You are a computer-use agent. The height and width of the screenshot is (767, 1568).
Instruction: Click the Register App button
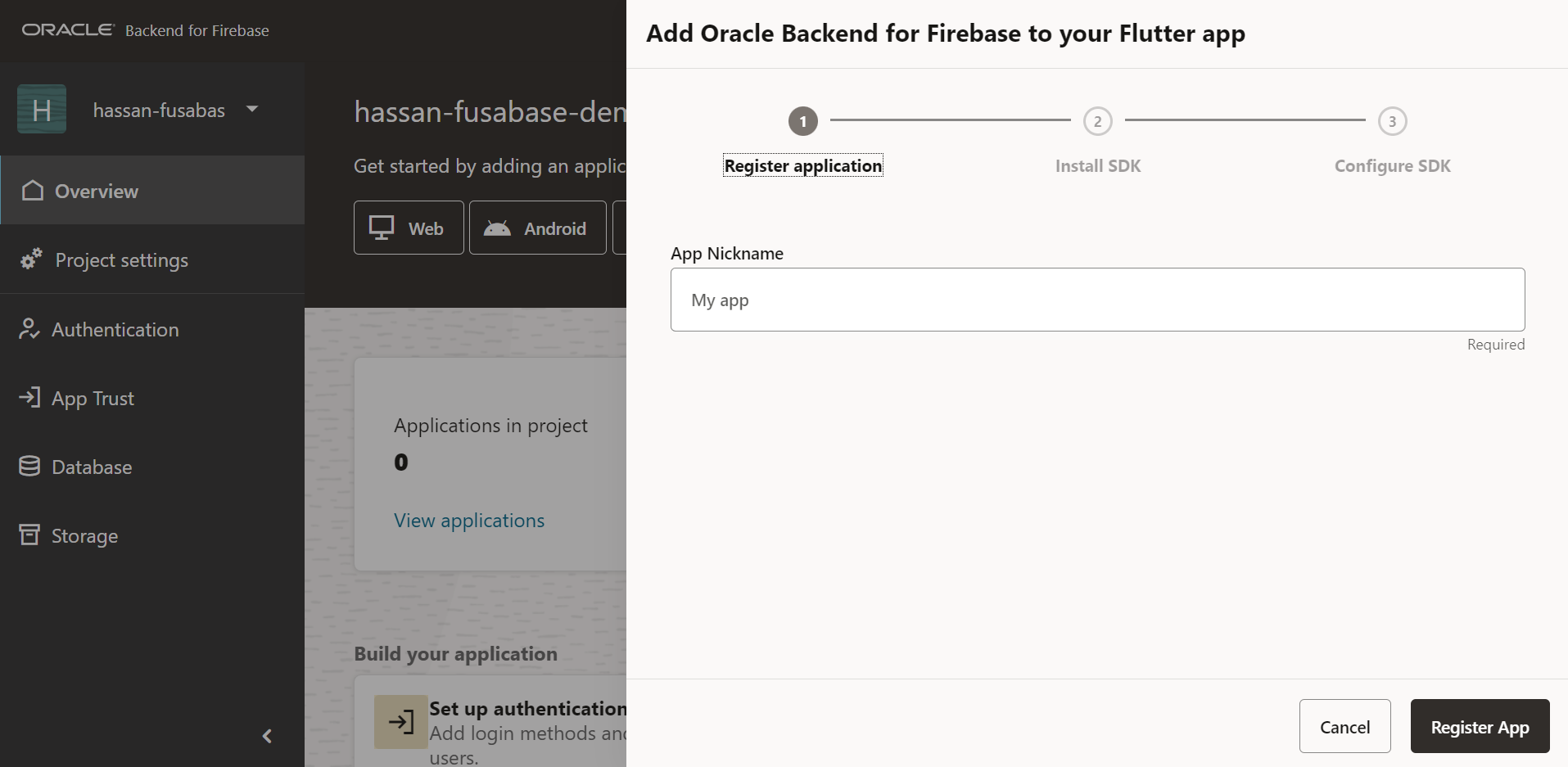pos(1480,726)
